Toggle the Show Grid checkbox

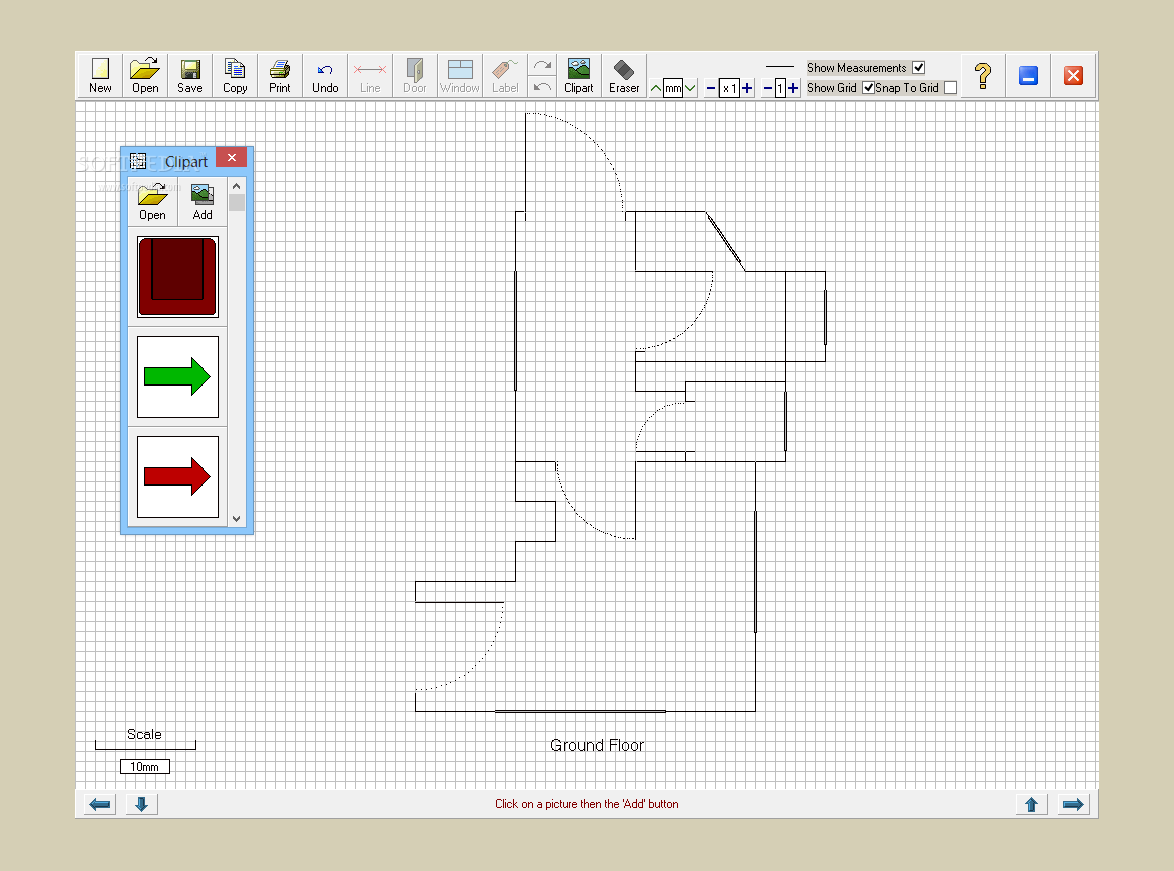[x=869, y=88]
